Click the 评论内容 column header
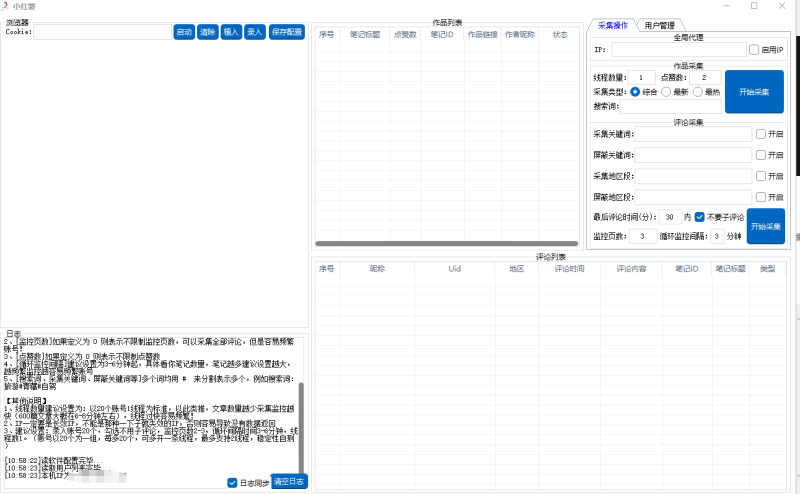 (x=631, y=269)
